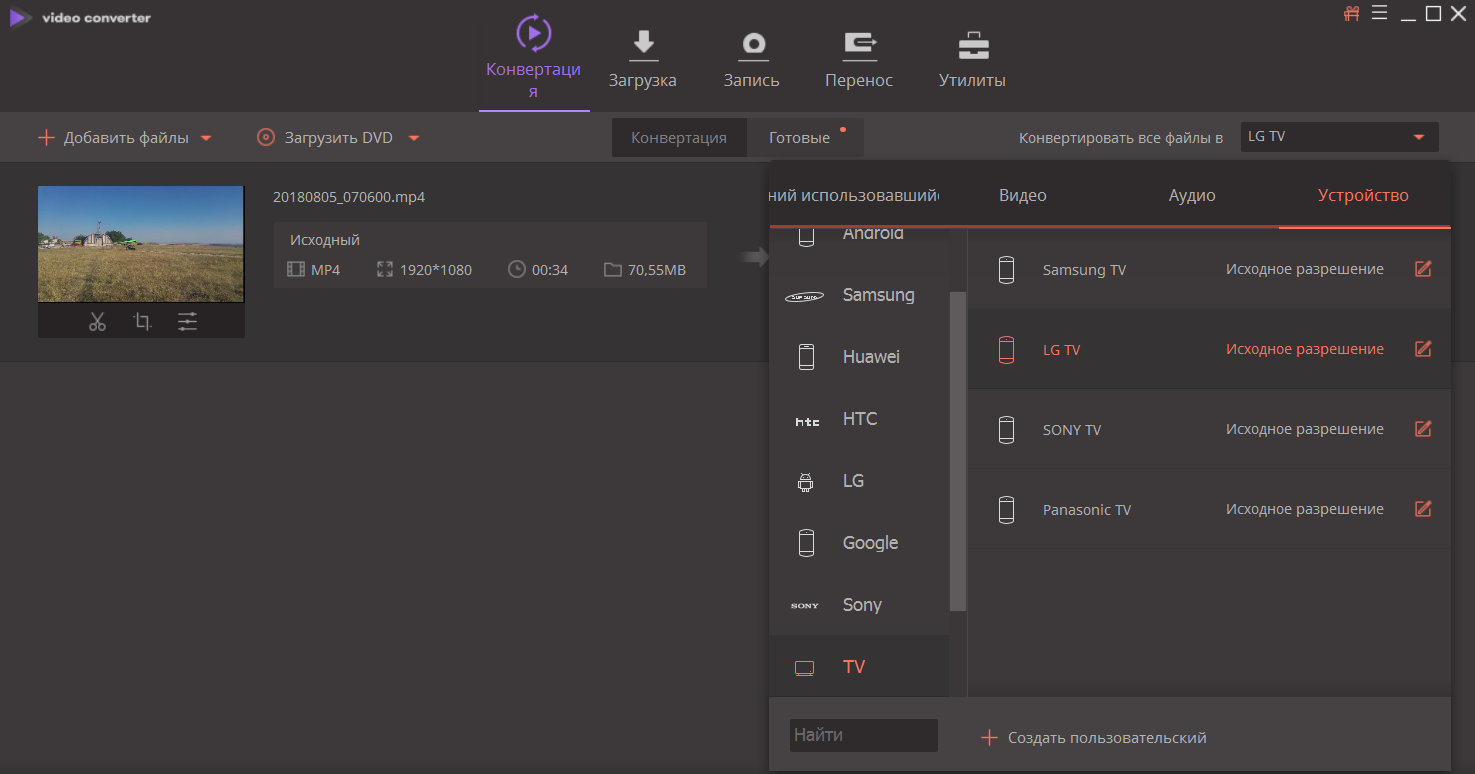
Task: Open effects adjustment sliders icon under thumbnail
Action: (x=188, y=322)
